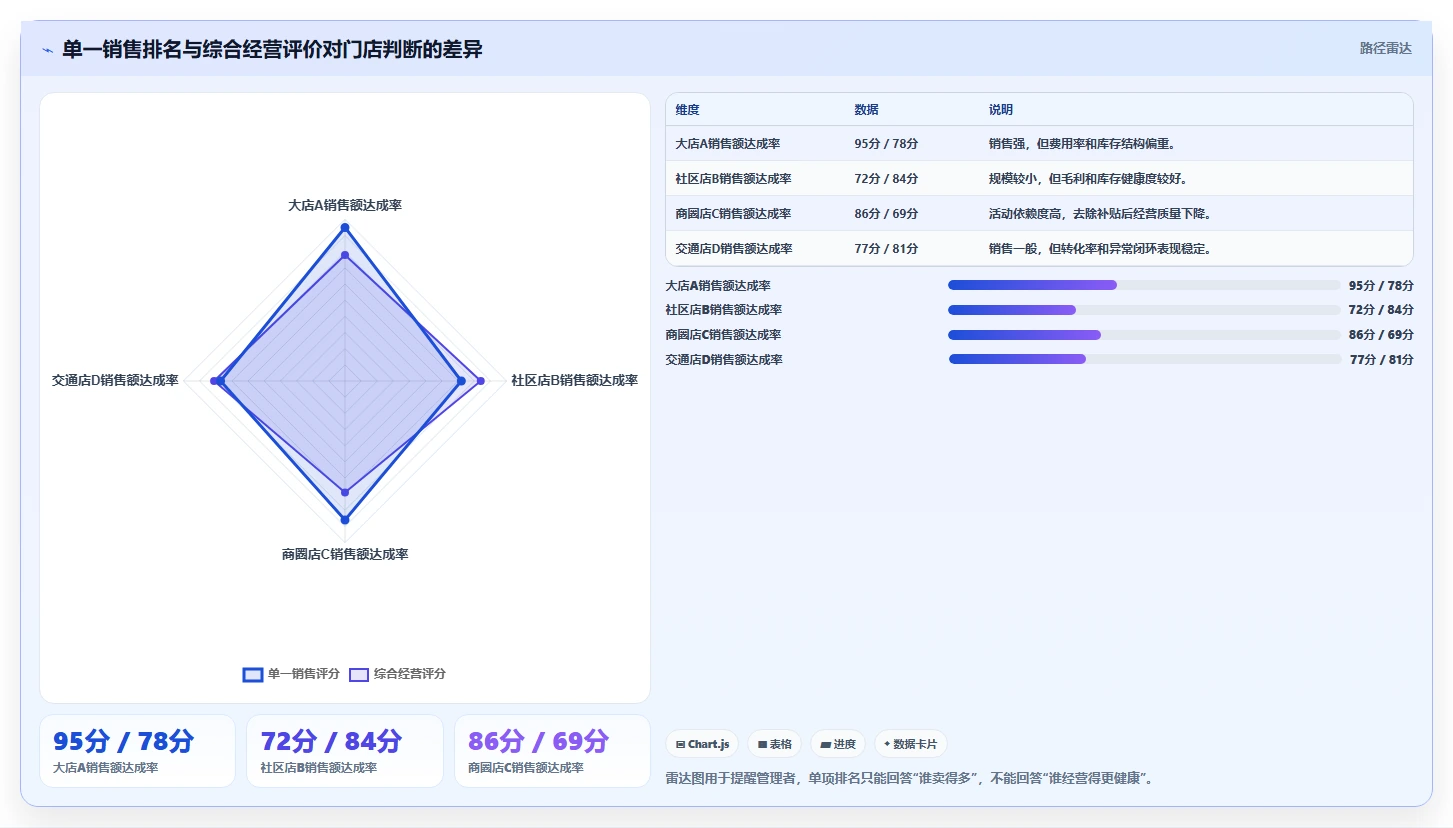The height and width of the screenshot is (828, 1453).
Task: Select table row 交通店D销售额达成率
Action: pyautogui.click(x=1039, y=248)
